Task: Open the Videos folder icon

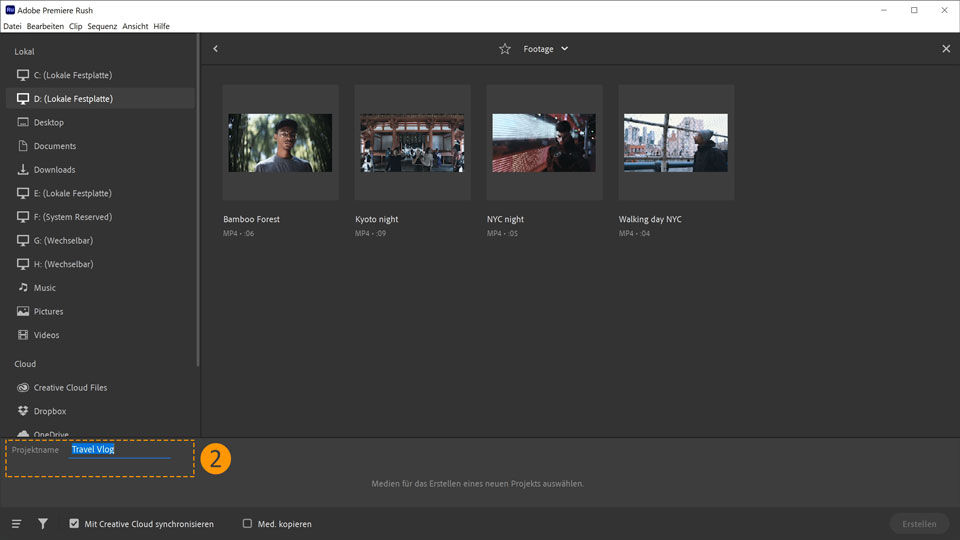Action: [x=23, y=335]
